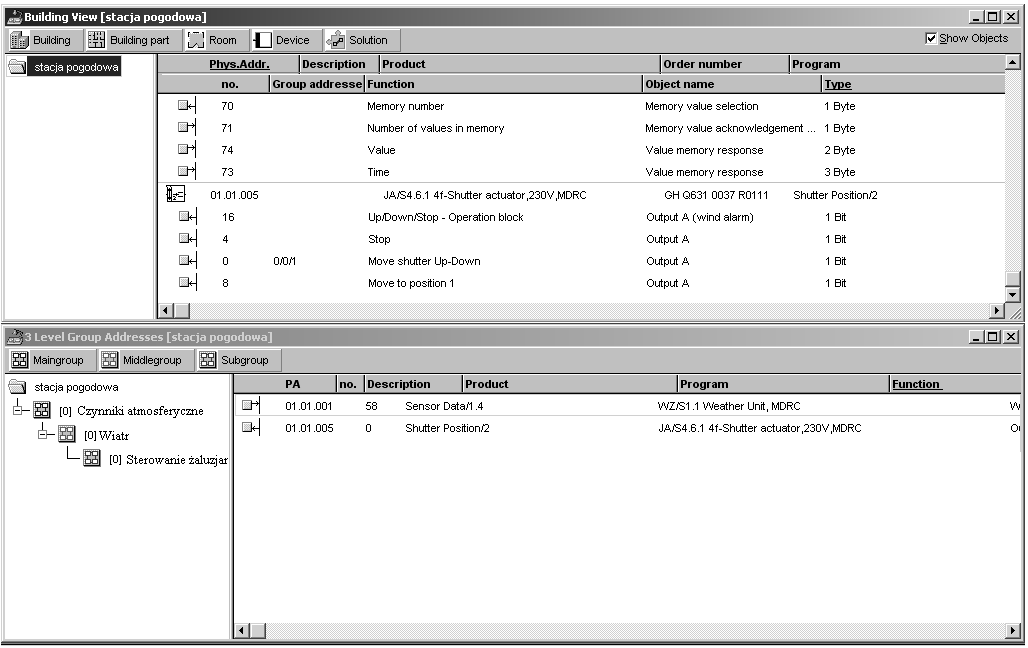
Task: Click object icon for row 70 Memory number
Action: (187, 106)
